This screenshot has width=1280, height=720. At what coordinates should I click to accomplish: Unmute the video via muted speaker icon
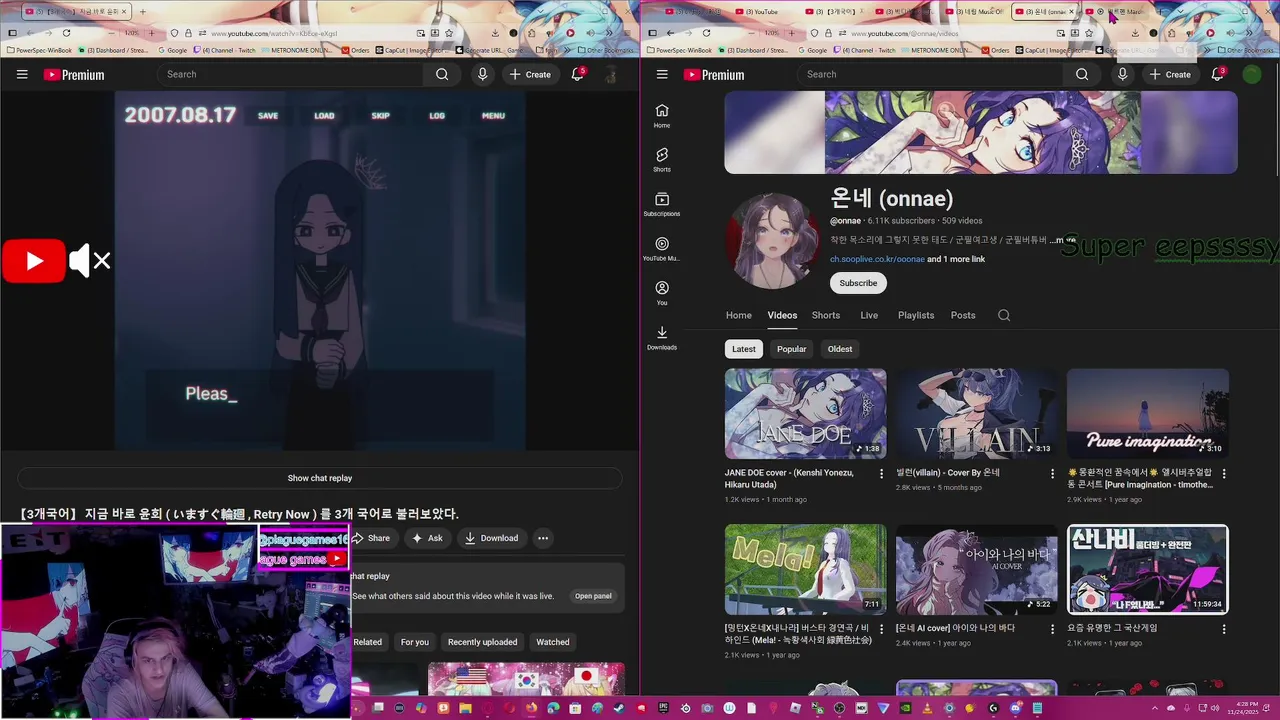click(x=90, y=261)
